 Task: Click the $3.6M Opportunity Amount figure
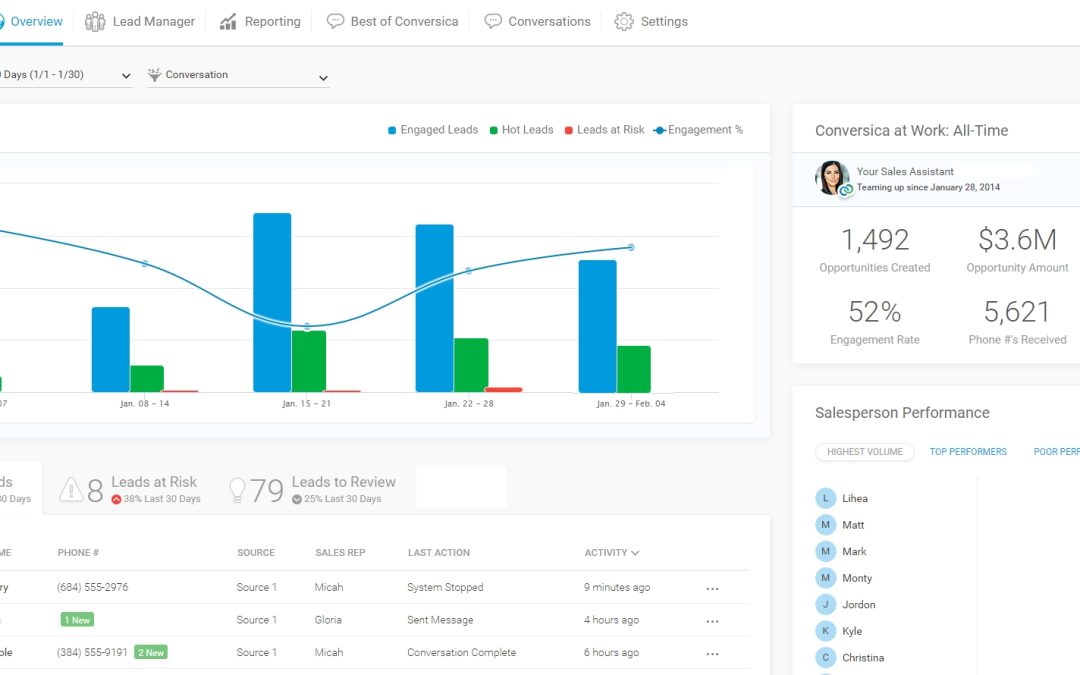1017,240
